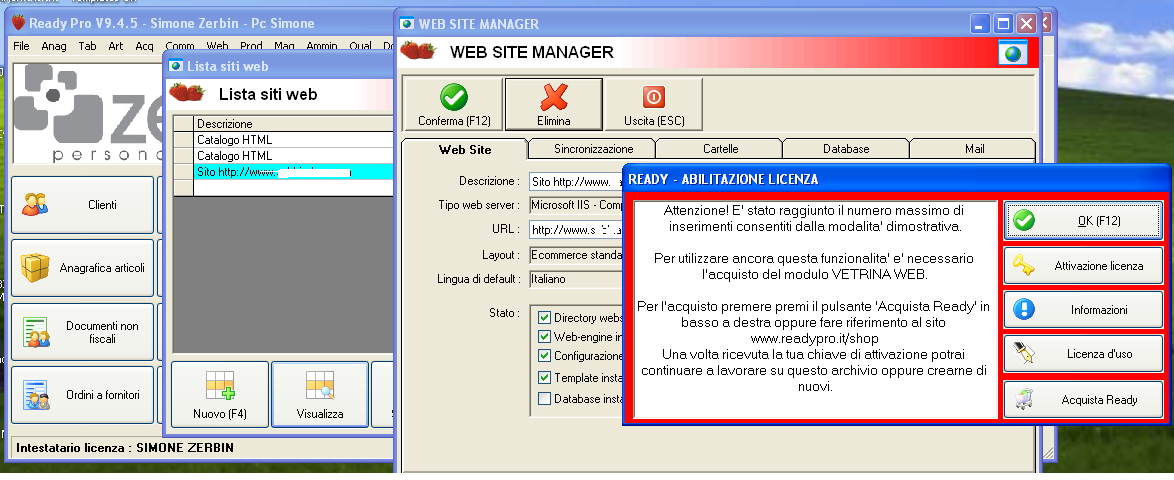The width and height of the screenshot is (1174, 480).
Task: Click license warning message text area
Action: tap(815, 309)
